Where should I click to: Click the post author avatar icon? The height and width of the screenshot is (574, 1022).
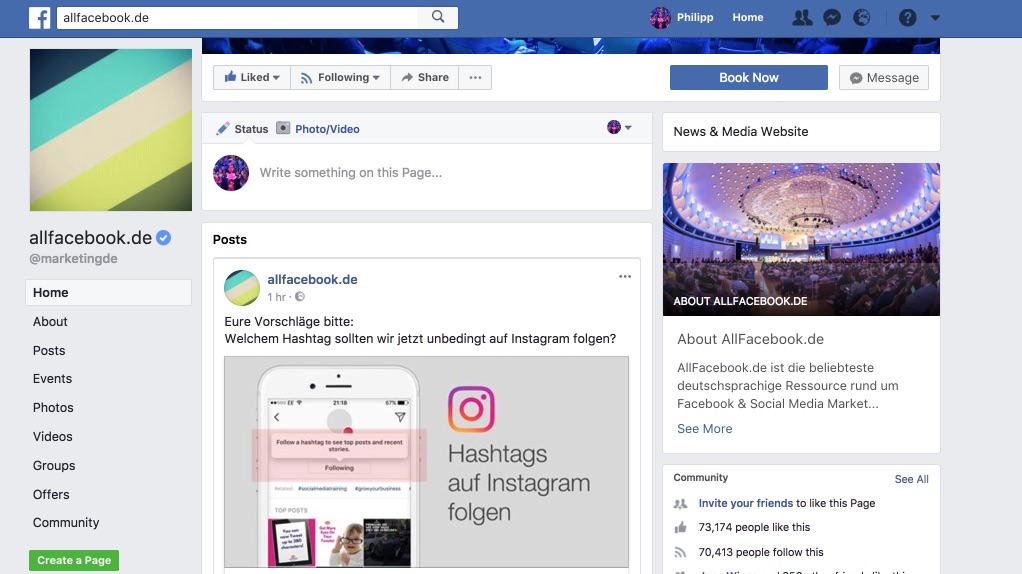pos(242,287)
